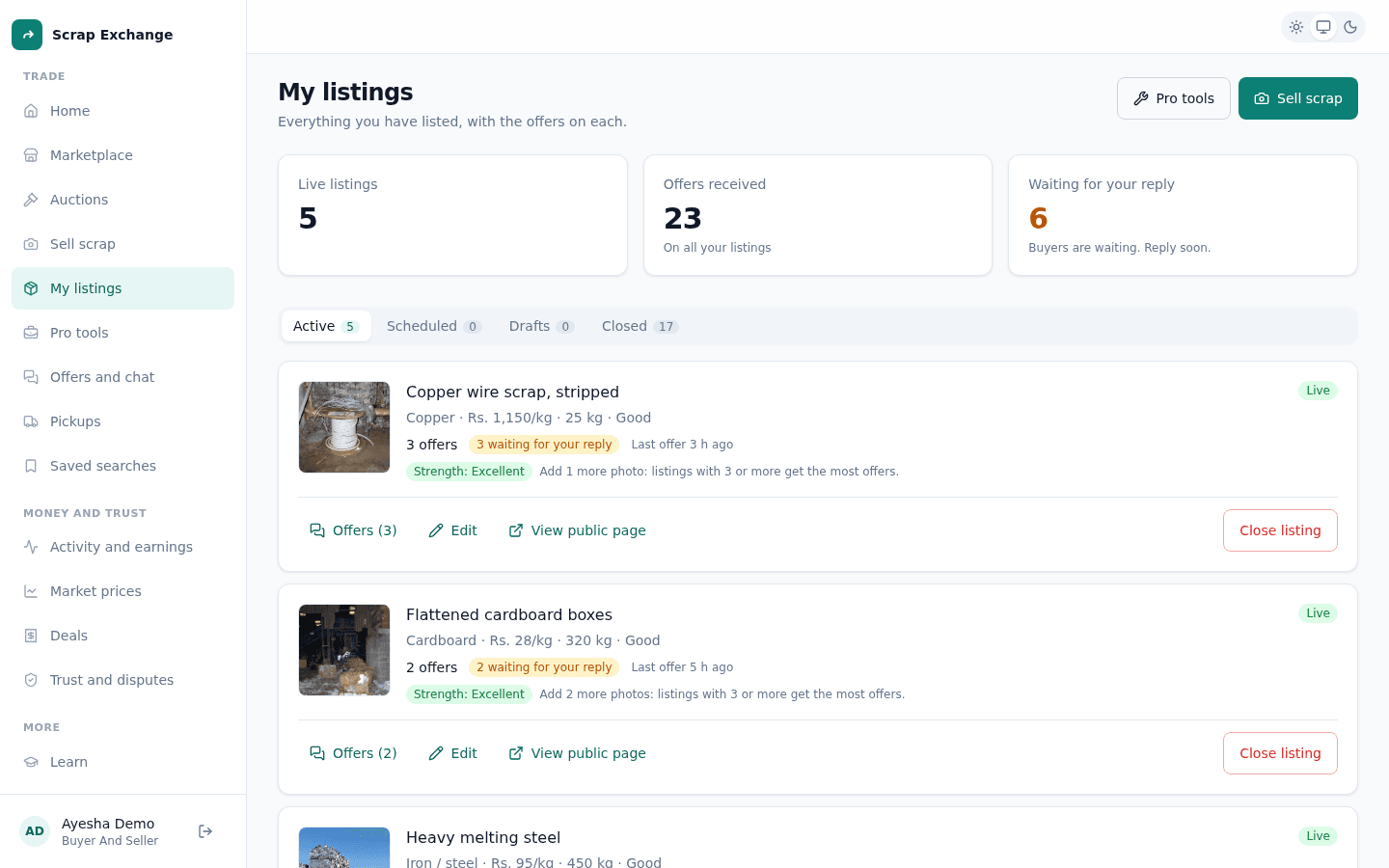Click the "Waiting for your reply" stat card

(1183, 215)
